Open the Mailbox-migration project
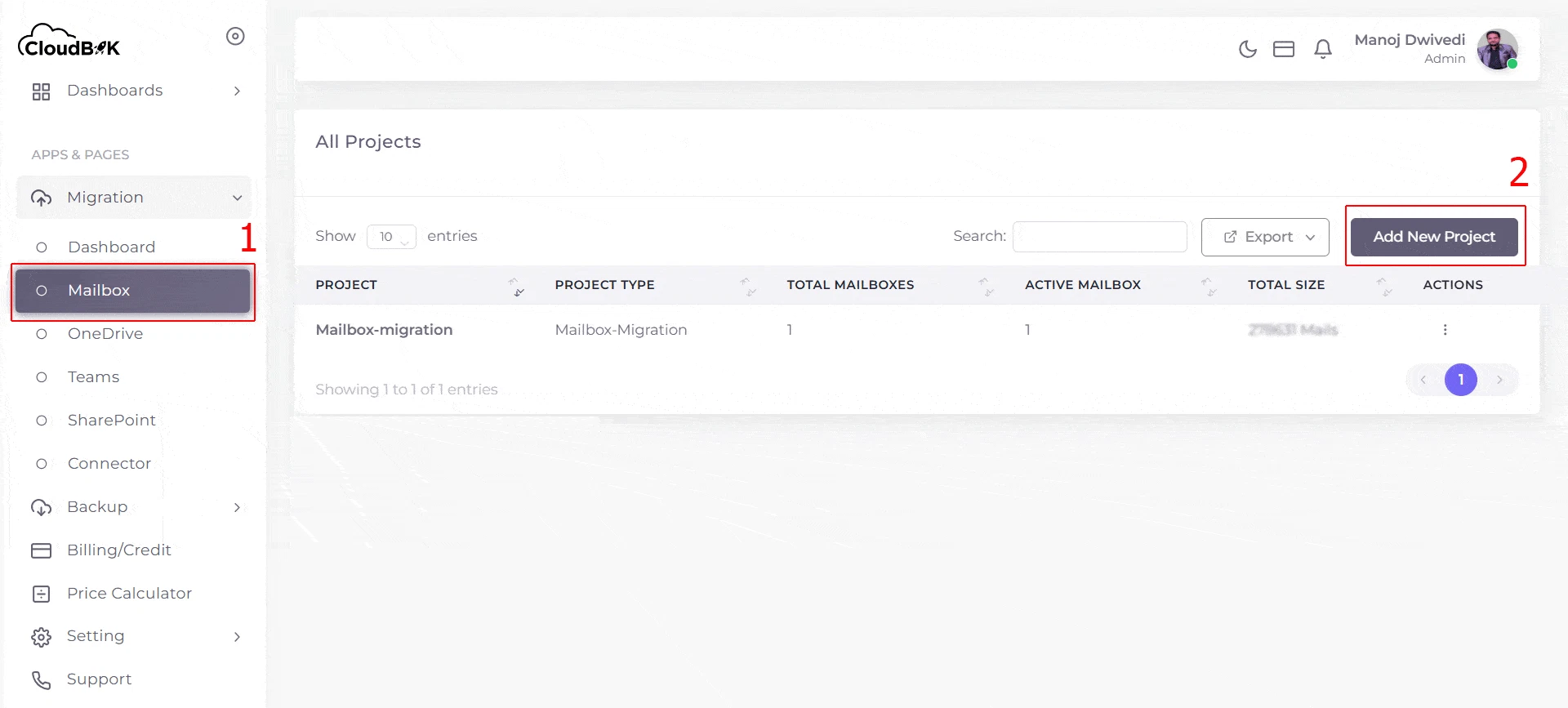The width and height of the screenshot is (1568, 708). click(384, 330)
